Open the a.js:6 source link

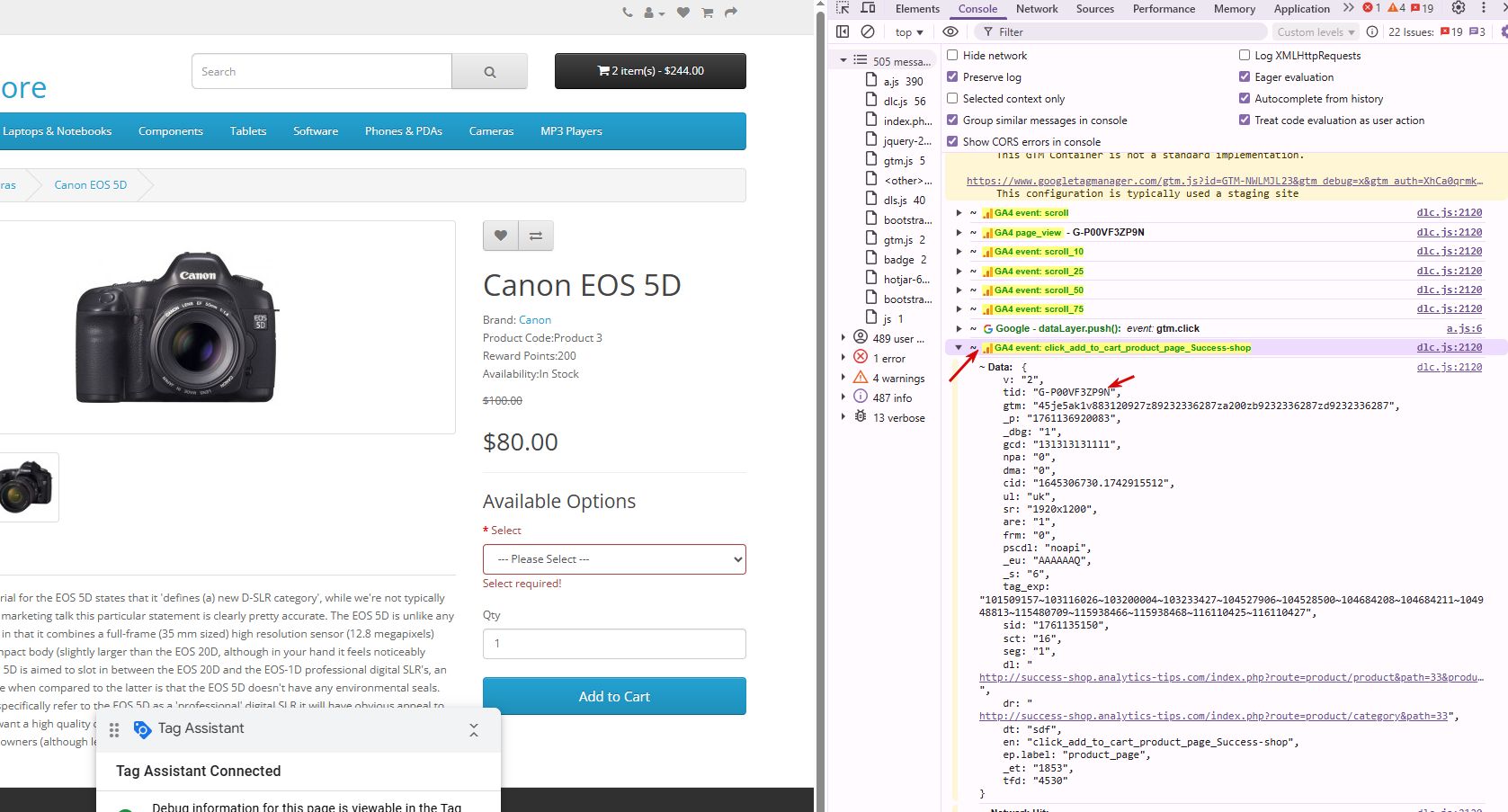tap(1464, 329)
